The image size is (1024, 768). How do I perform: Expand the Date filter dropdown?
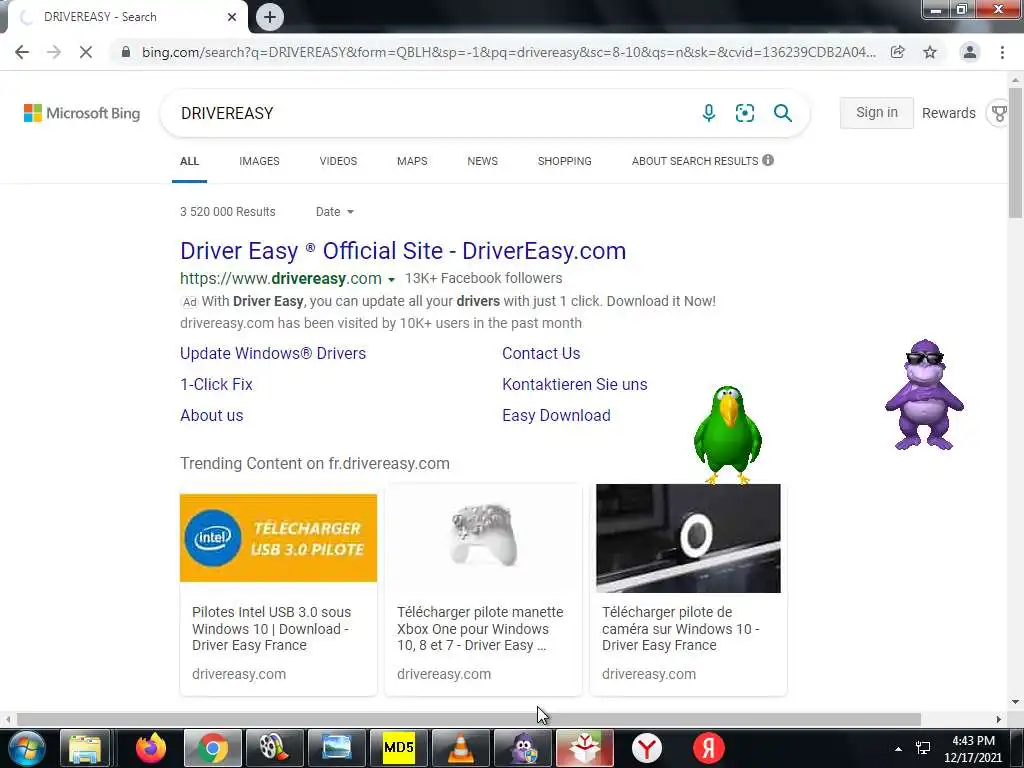pos(335,212)
